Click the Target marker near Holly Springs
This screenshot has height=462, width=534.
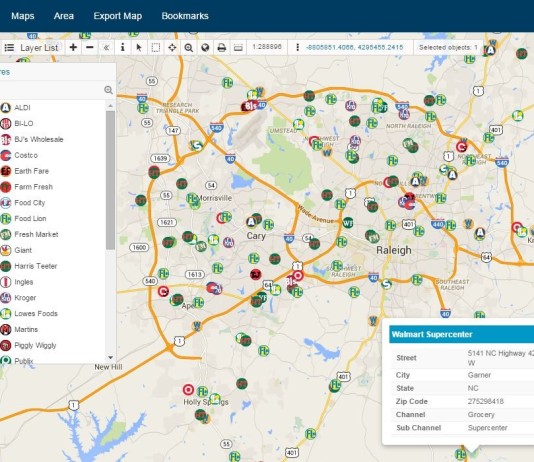[188, 389]
